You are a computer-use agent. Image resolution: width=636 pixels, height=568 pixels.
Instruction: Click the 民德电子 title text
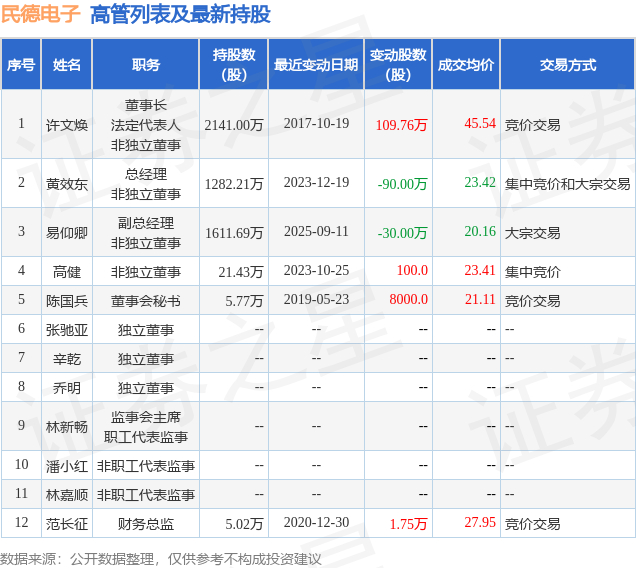[41, 14]
